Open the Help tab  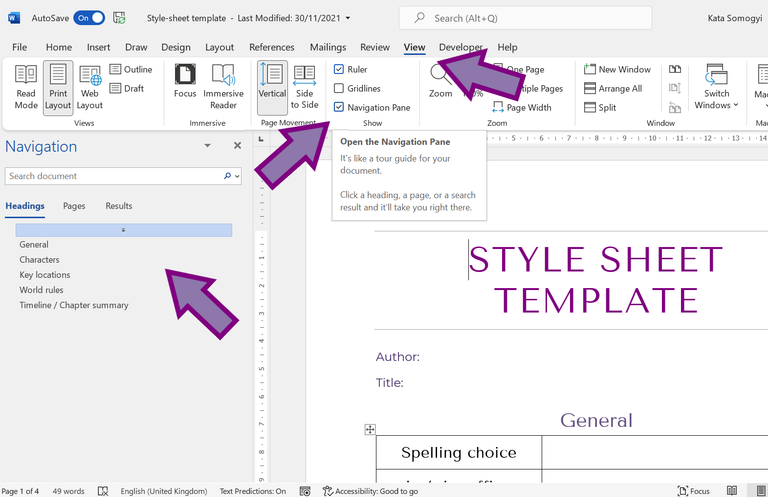pos(507,47)
